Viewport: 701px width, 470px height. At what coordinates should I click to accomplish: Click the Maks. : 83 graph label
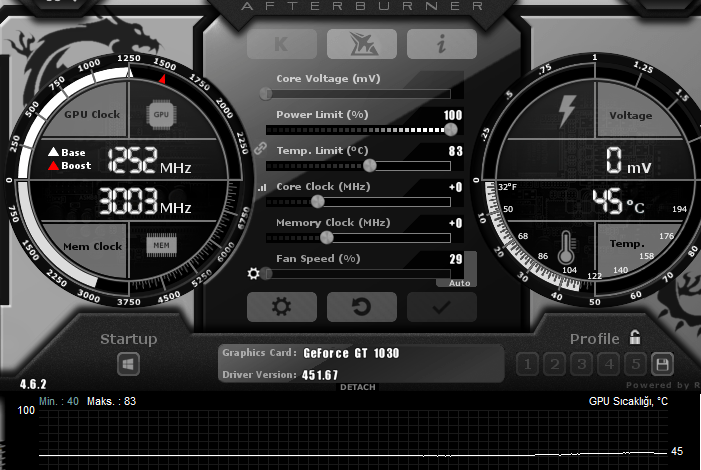coord(111,401)
